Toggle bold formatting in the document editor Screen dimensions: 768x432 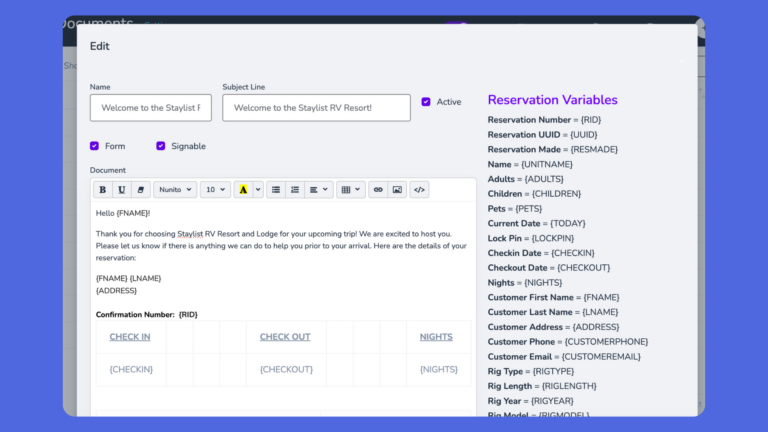point(102,190)
